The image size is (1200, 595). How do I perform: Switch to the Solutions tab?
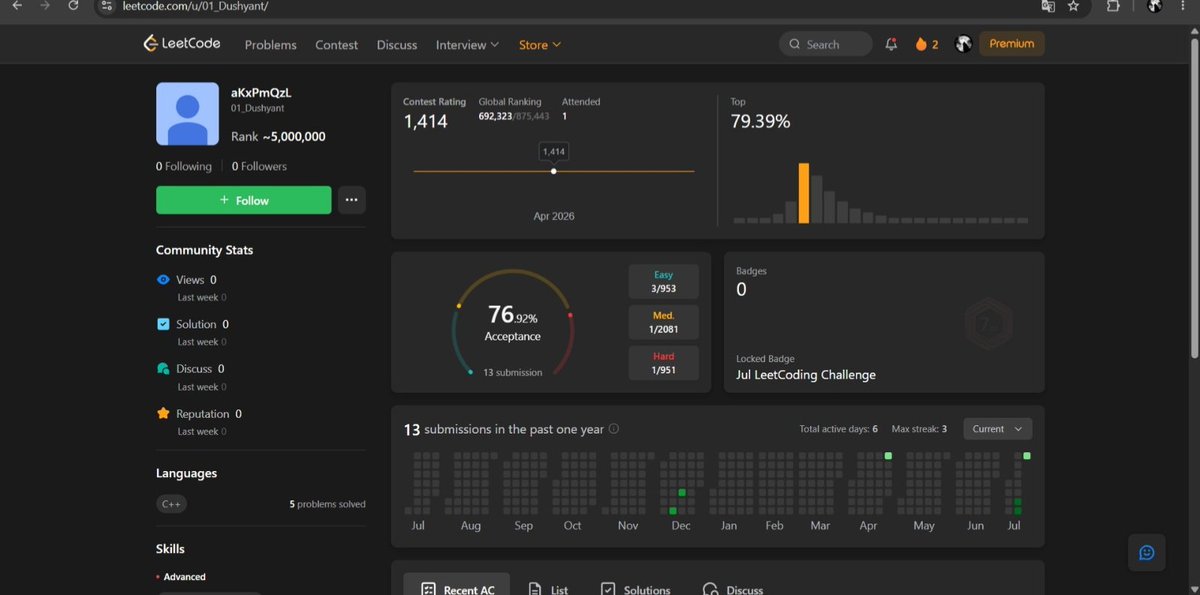point(635,589)
